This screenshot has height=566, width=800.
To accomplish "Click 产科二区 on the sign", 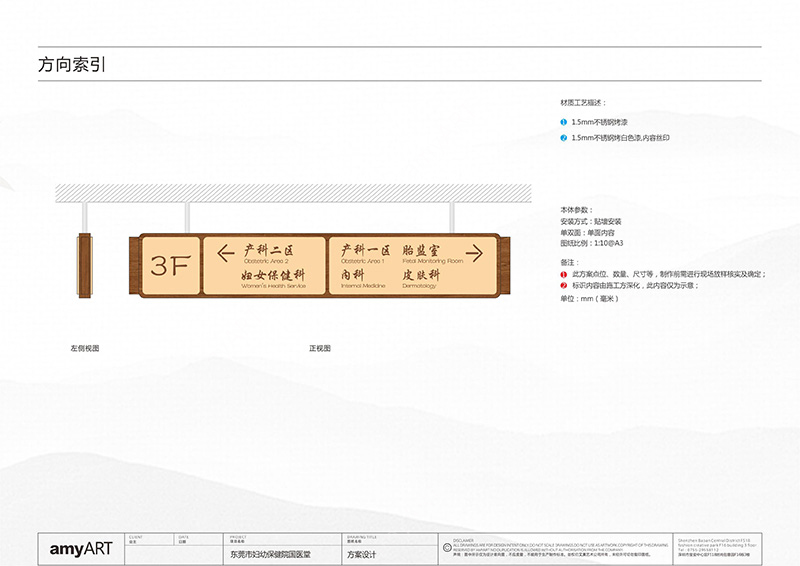I will click(x=269, y=250).
